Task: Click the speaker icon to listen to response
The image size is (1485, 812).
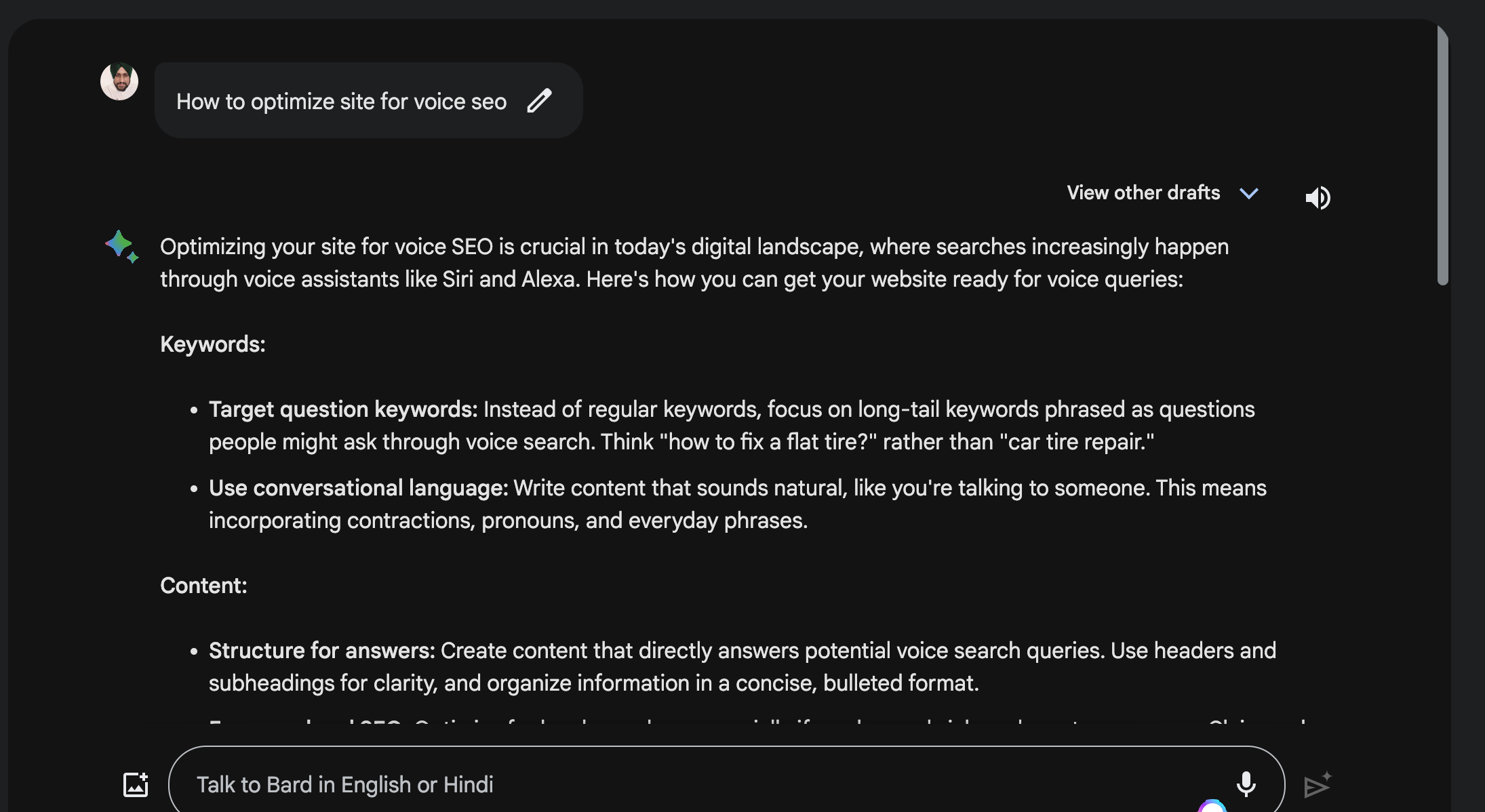Action: [x=1318, y=198]
